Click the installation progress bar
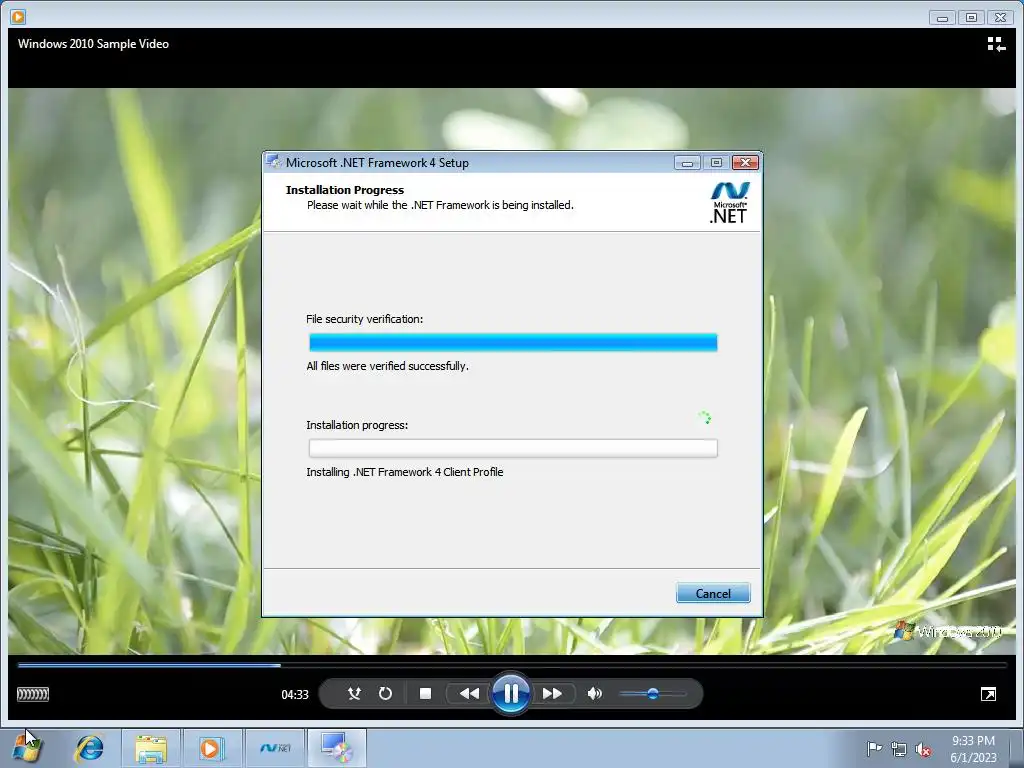The height and width of the screenshot is (768, 1024). pyautogui.click(x=513, y=448)
